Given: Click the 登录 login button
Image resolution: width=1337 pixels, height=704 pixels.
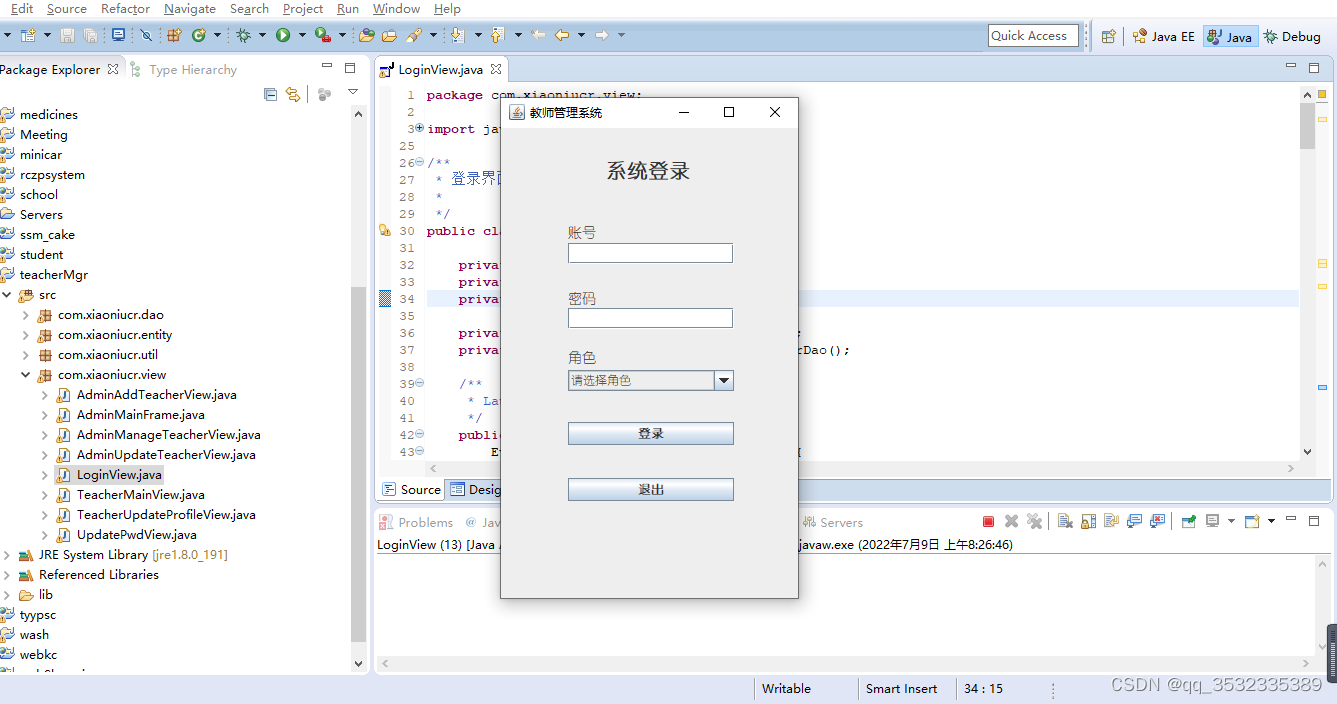Looking at the screenshot, I should click(x=651, y=433).
